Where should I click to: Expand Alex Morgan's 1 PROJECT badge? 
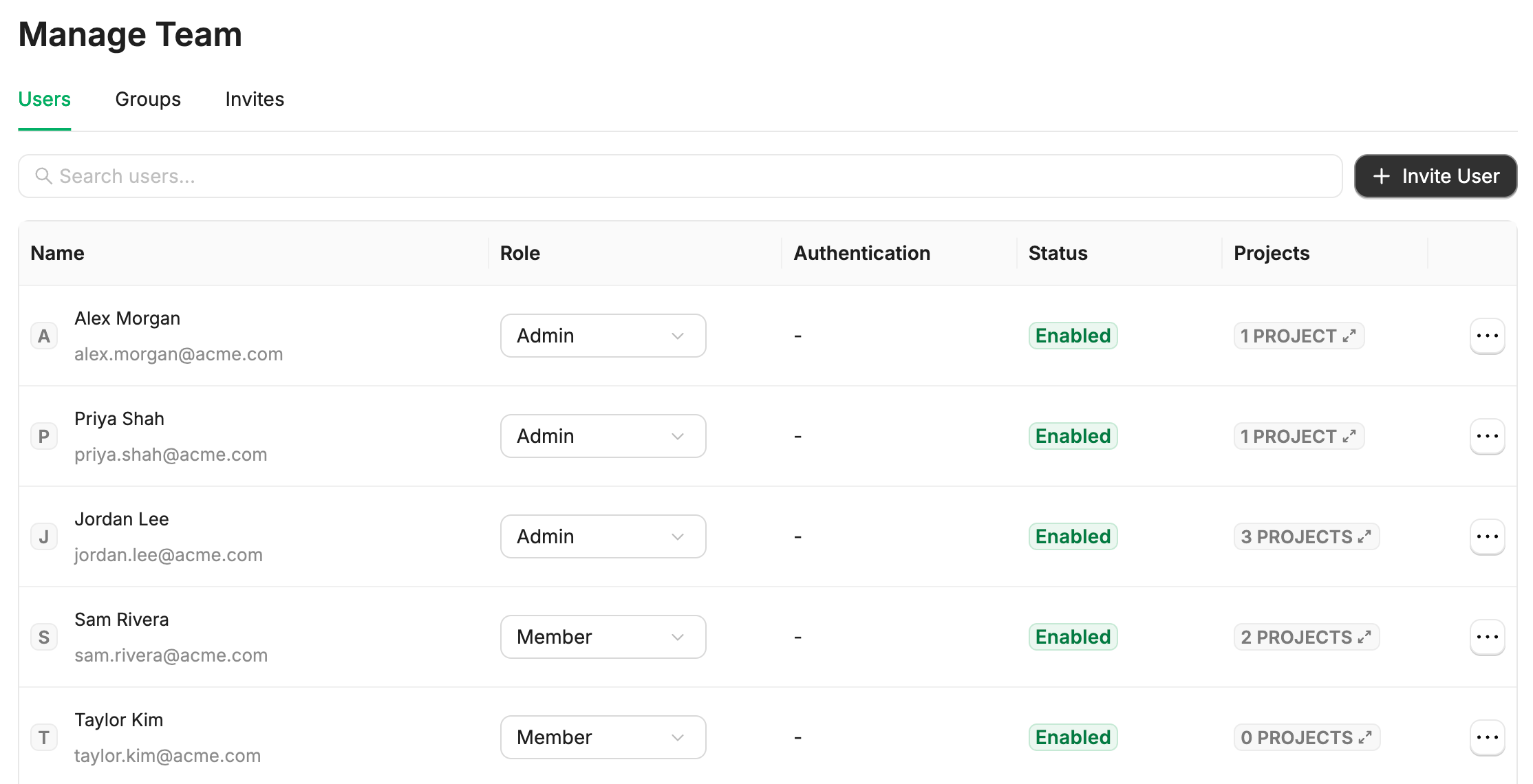tap(1299, 336)
